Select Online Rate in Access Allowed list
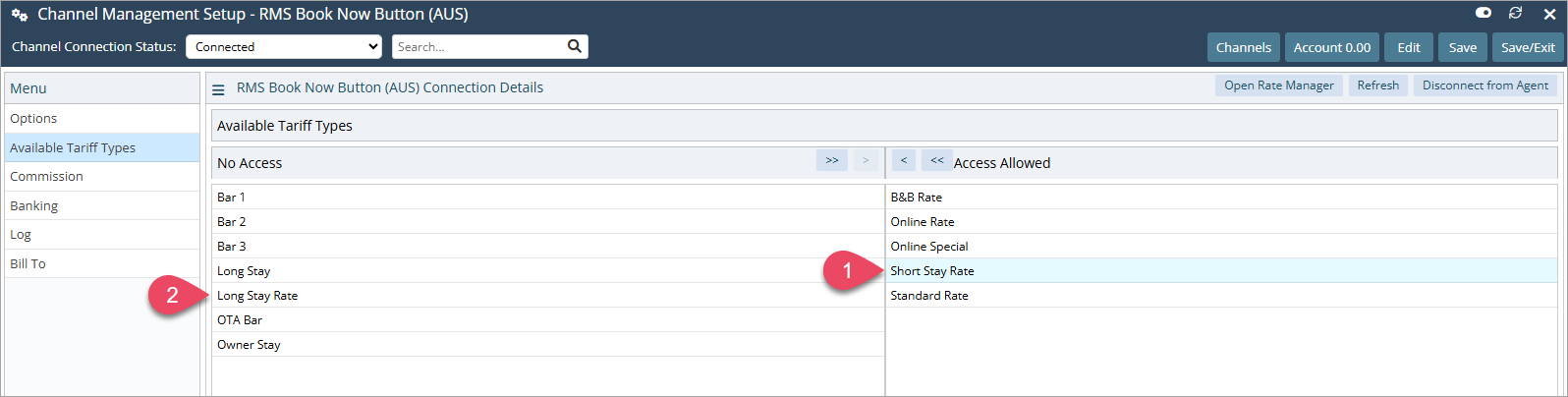 pyautogui.click(x=1221, y=221)
